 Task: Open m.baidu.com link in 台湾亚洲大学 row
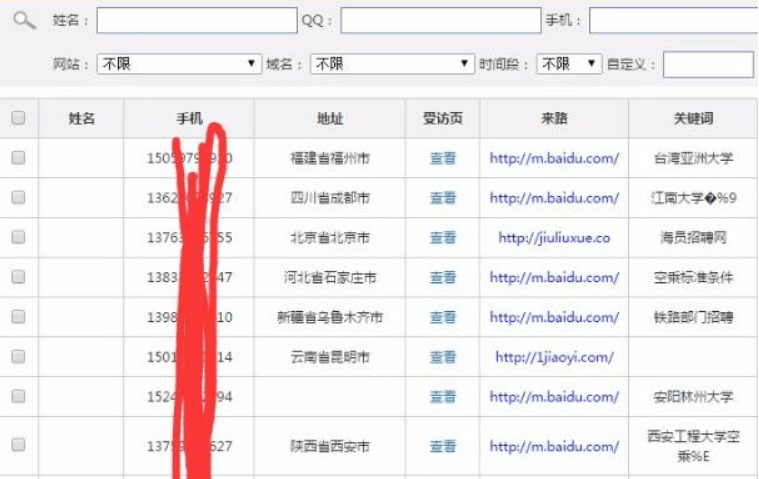click(554, 158)
